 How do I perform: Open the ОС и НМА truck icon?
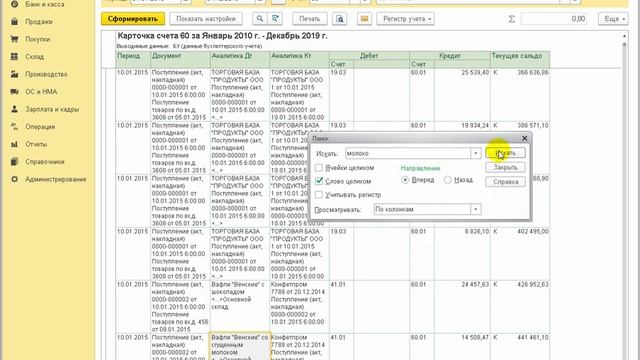[14, 92]
